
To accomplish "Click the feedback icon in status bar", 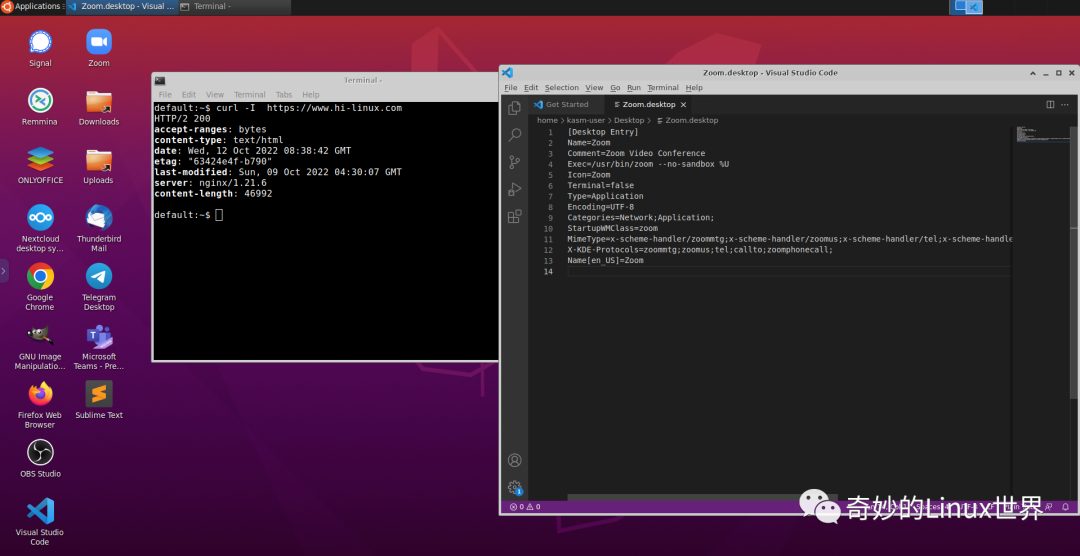I will pos(1049,507).
